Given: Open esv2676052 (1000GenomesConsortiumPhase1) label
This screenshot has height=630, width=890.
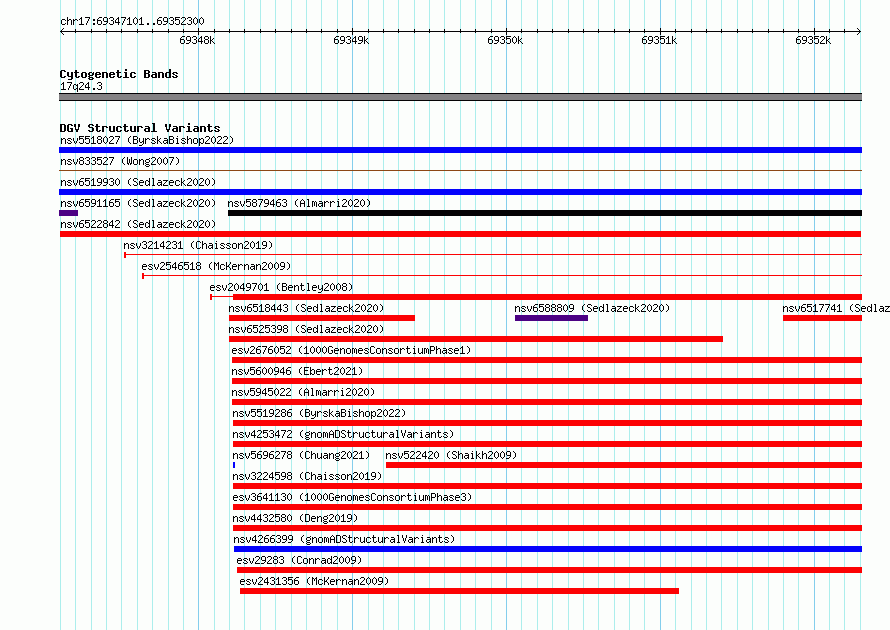Looking at the screenshot, I should coord(351,350).
